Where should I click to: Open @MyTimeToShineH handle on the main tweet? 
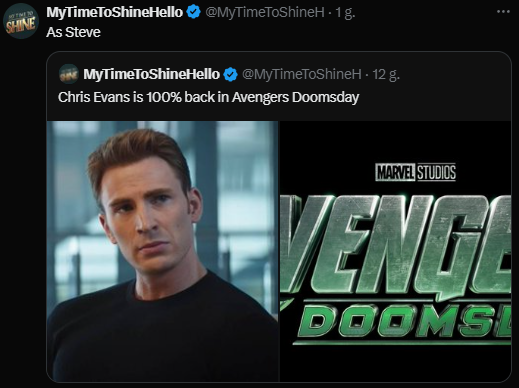point(265,13)
